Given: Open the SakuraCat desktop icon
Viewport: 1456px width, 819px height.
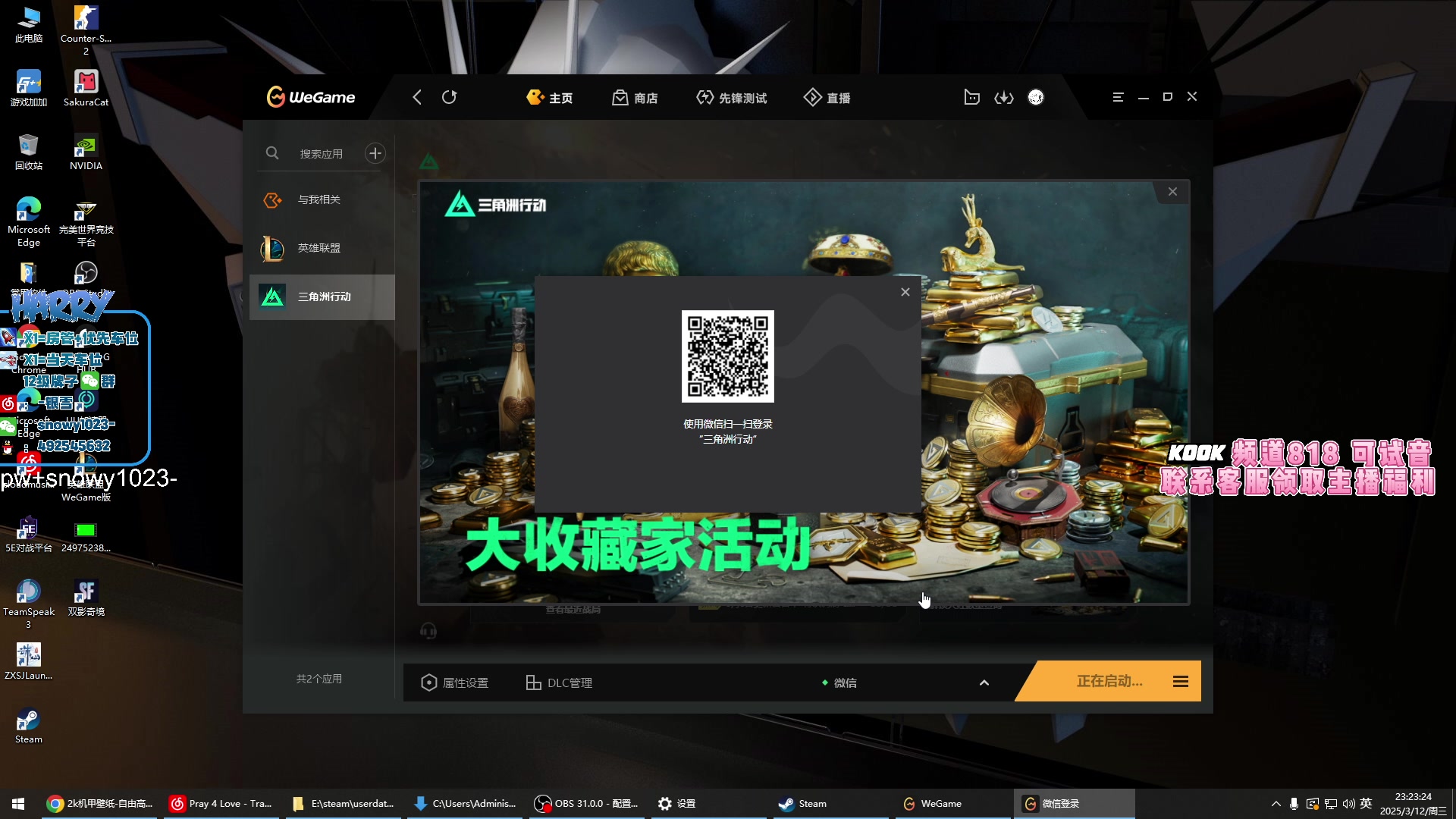Looking at the screenshot, I should click(86, 89).
